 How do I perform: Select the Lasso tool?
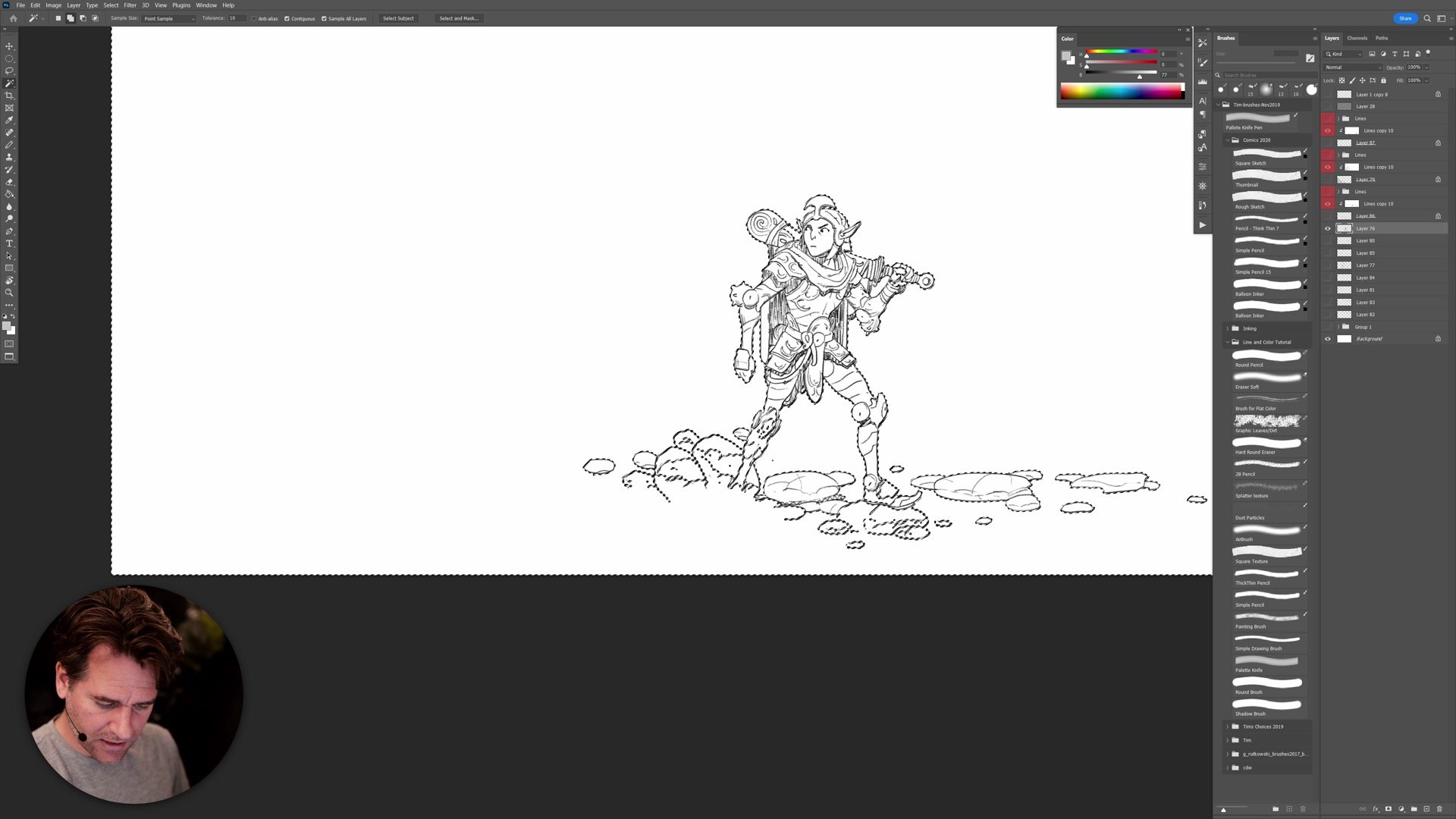[x=9, y=71]
